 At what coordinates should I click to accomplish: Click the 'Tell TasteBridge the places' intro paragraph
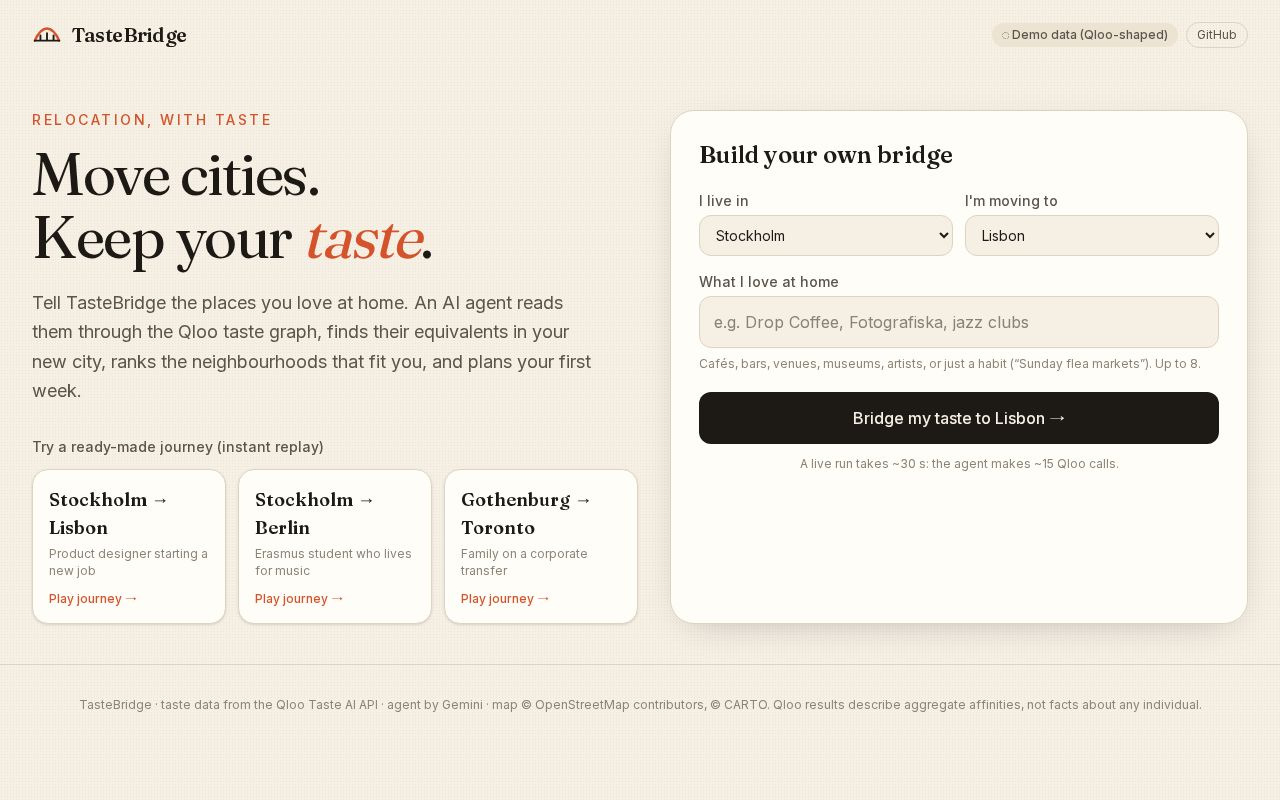pos(312,347)
